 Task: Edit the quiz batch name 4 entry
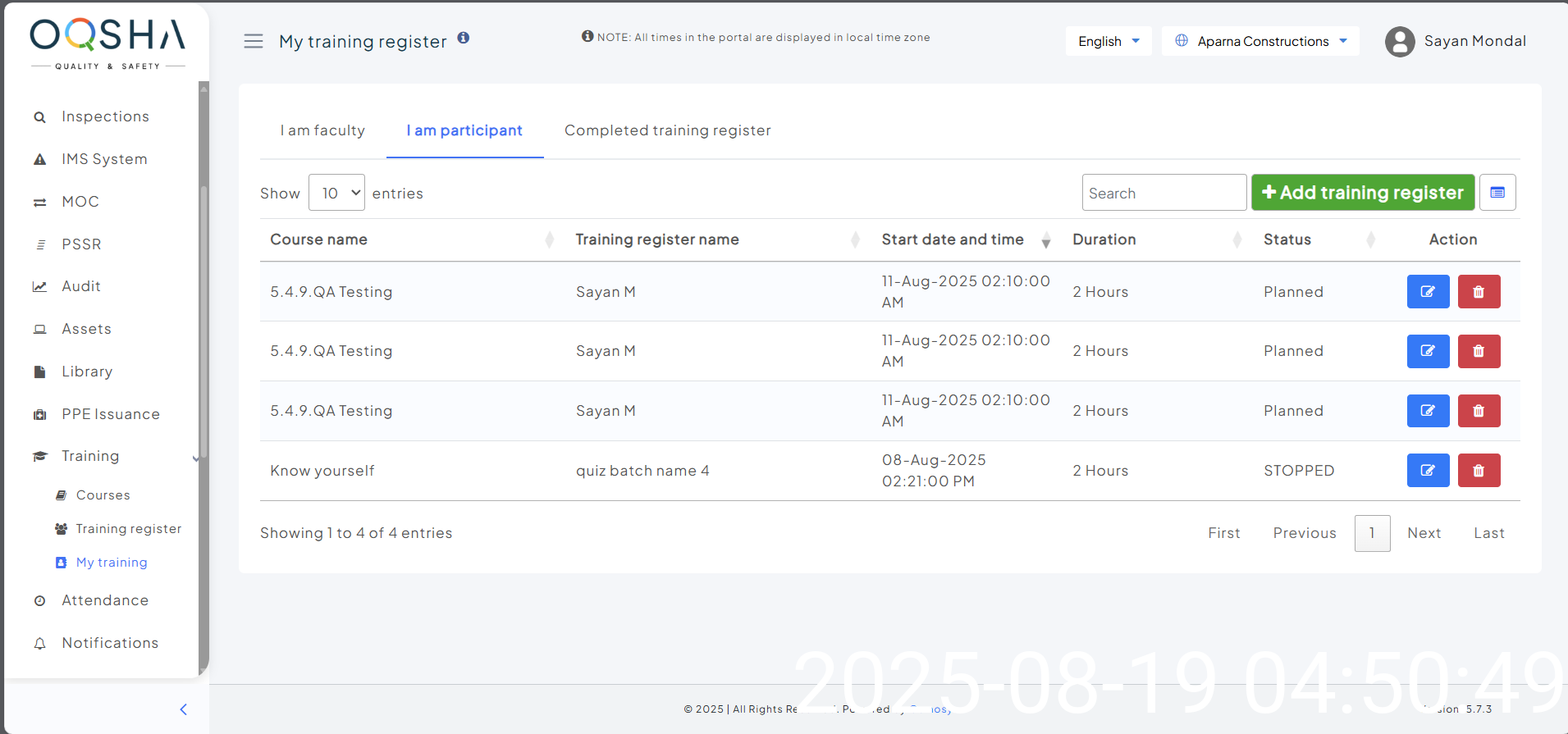point(1428,471)
